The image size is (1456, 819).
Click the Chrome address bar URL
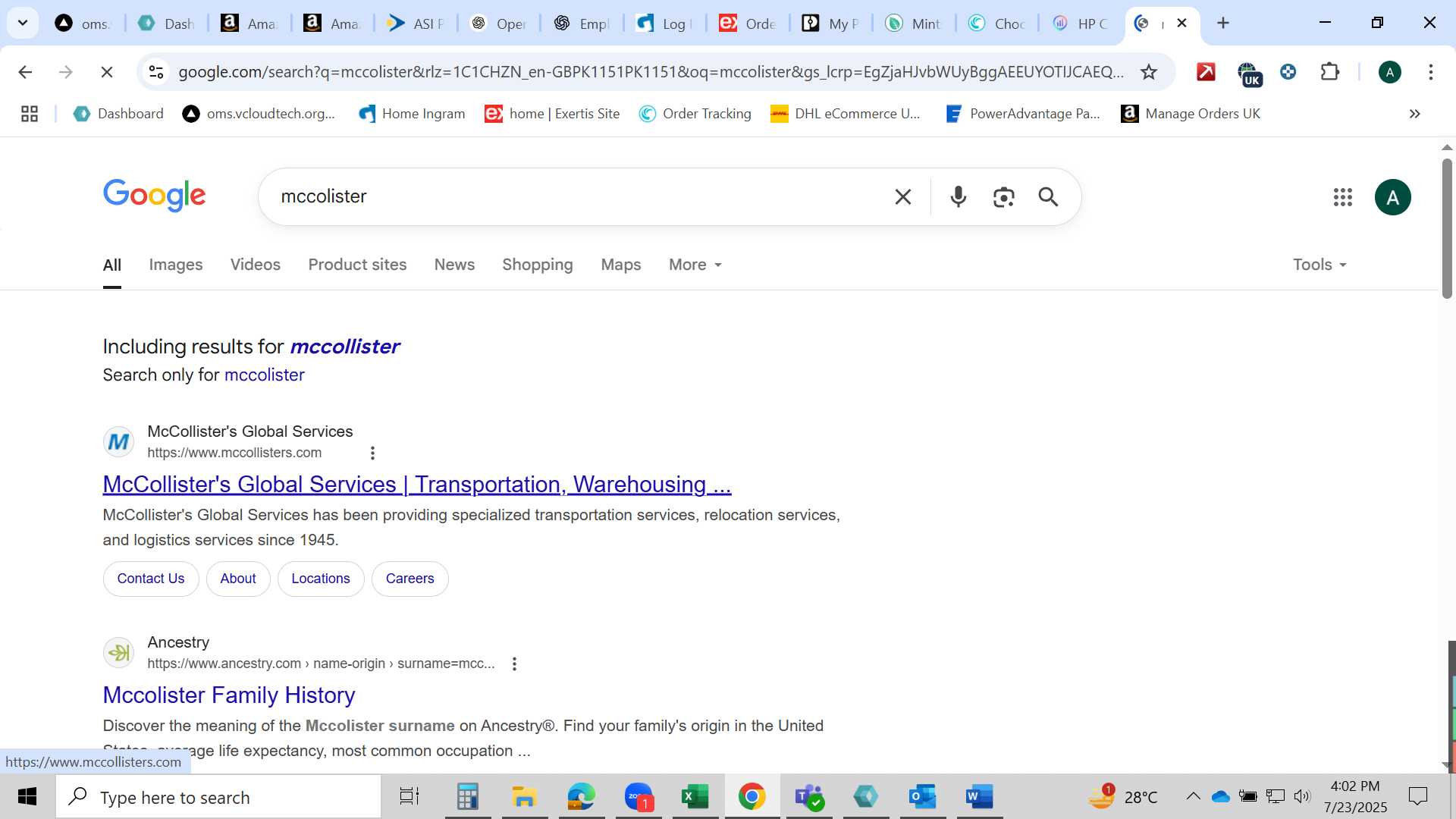[x=651, y=72]
